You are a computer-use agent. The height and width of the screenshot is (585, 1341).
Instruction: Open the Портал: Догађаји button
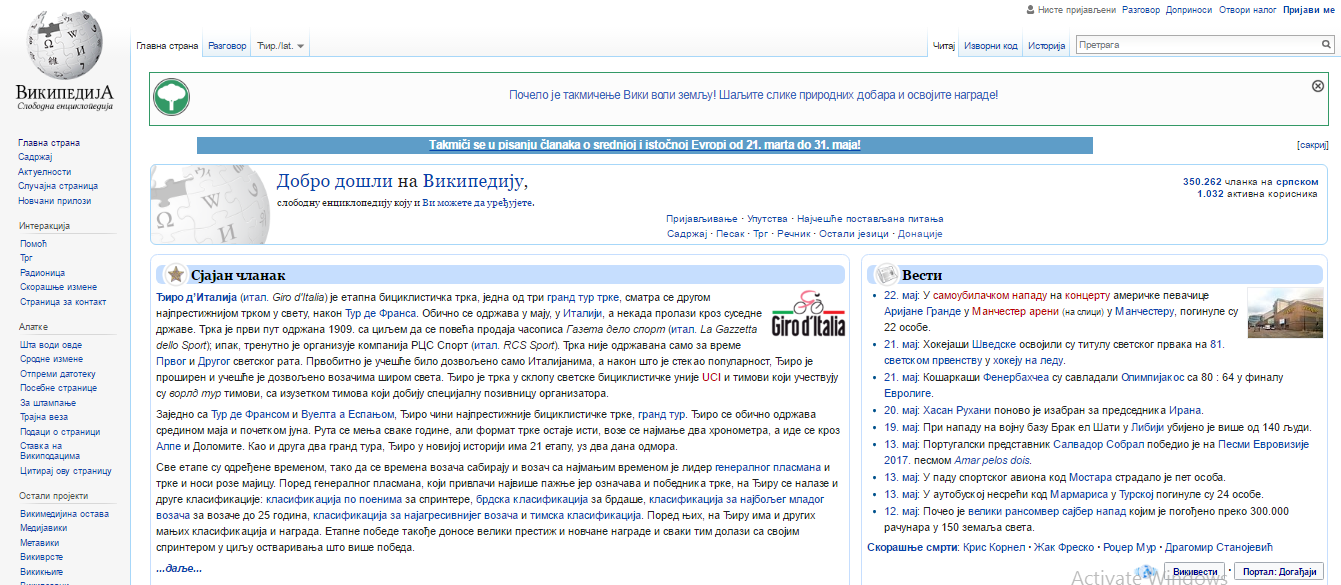[x=1279, y=572]
